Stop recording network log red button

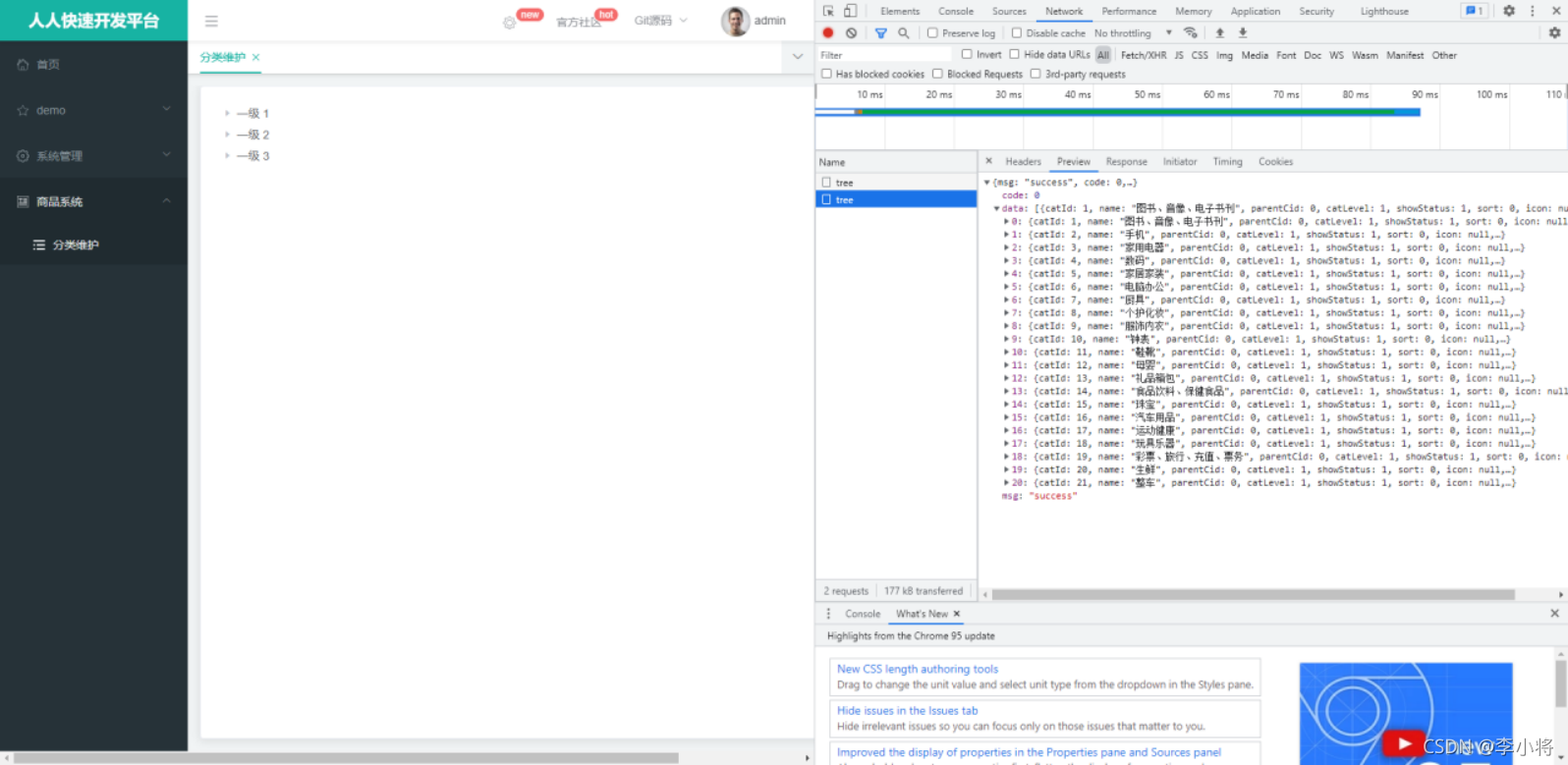(828, 32)
